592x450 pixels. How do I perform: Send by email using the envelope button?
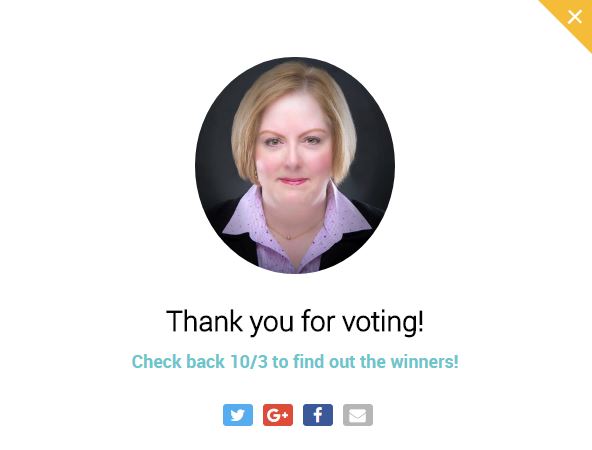[358, 415]
